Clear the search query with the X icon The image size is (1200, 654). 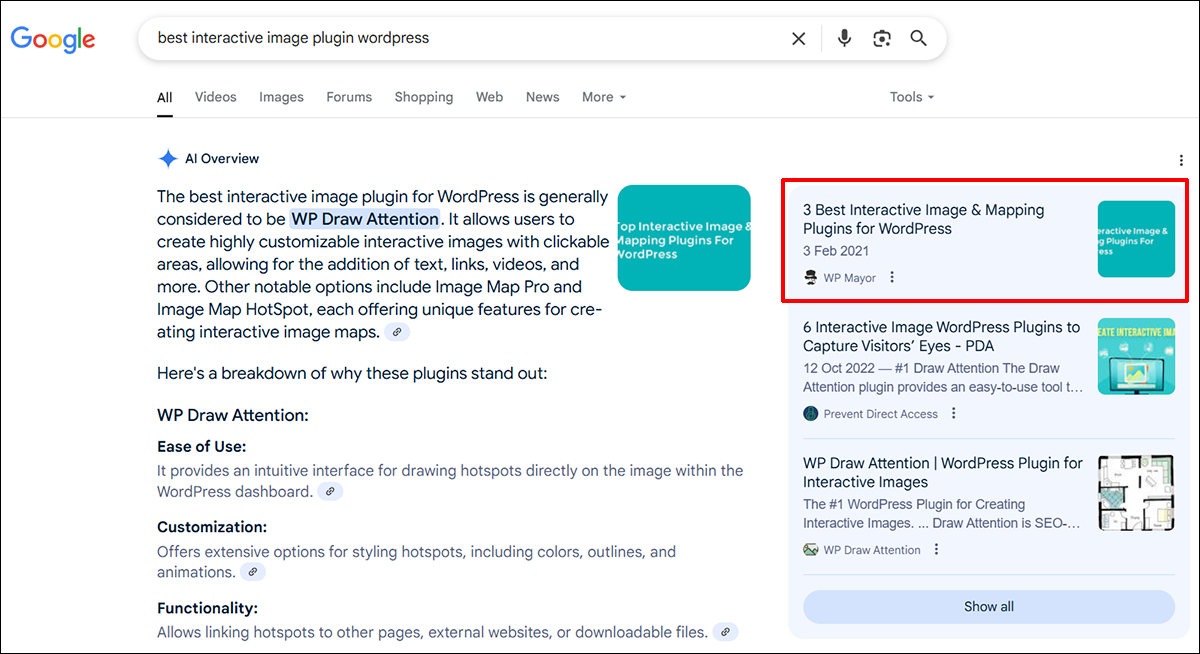coord(798,39)
